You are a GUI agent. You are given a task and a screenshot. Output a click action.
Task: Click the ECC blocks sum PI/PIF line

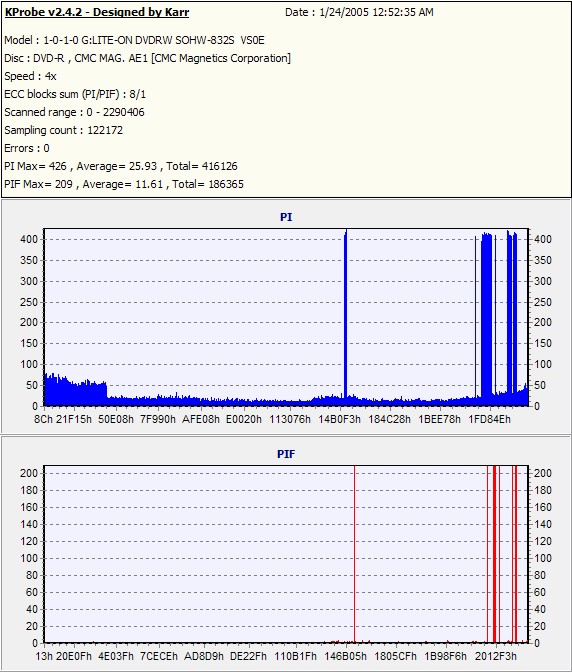click(75, 94)
